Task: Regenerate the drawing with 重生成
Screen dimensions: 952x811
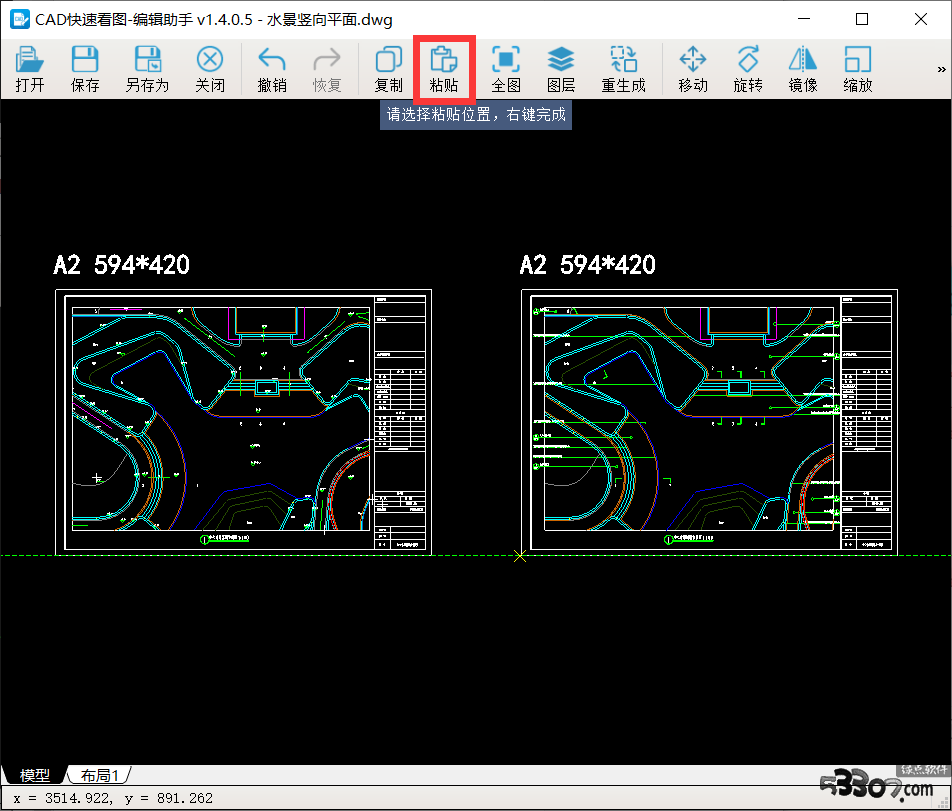Action: tap(624, 69)
